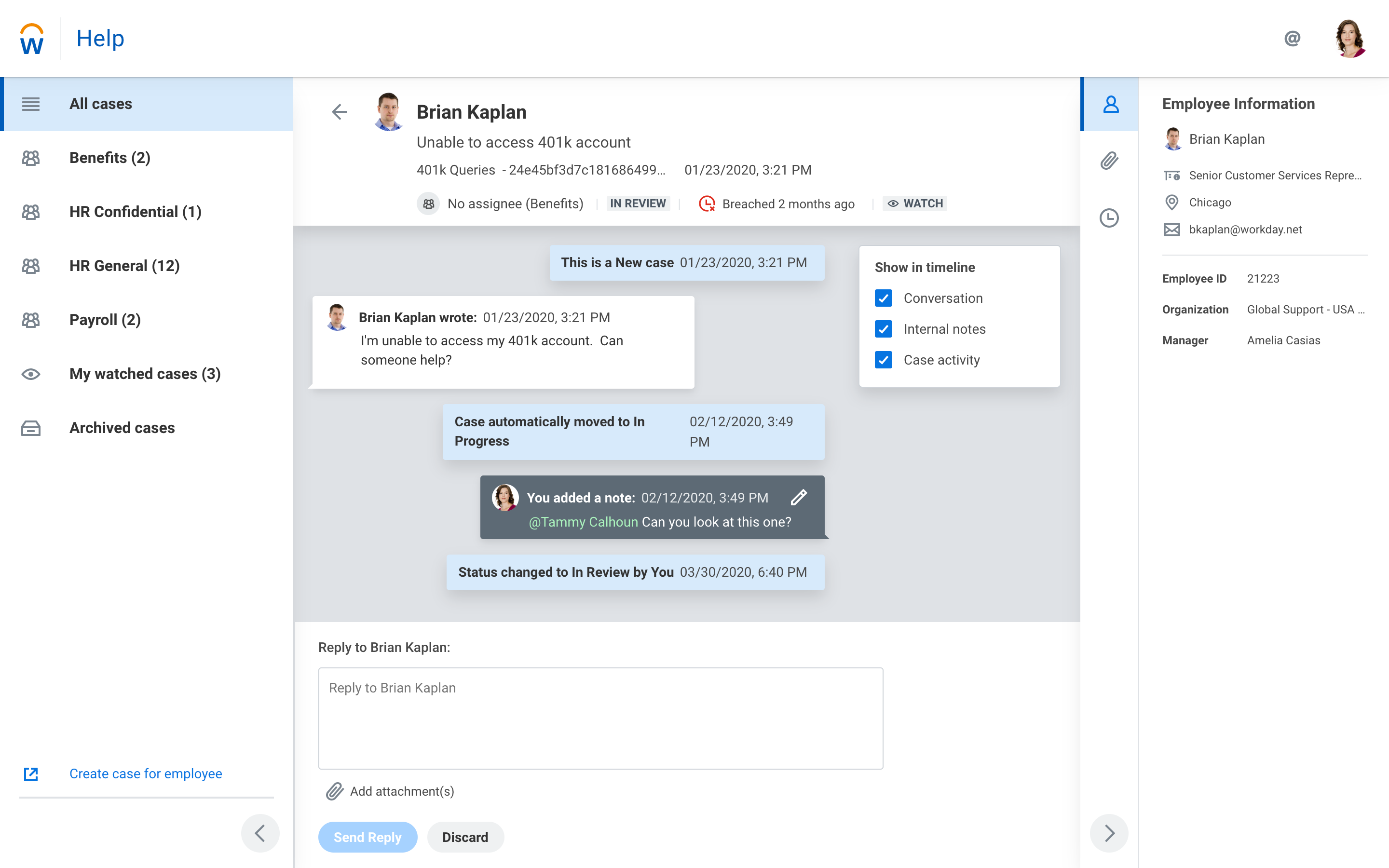The image size is (1389, 868).
Task: Collapse the employee panel with the right chevron
Action: [1109, 832]
